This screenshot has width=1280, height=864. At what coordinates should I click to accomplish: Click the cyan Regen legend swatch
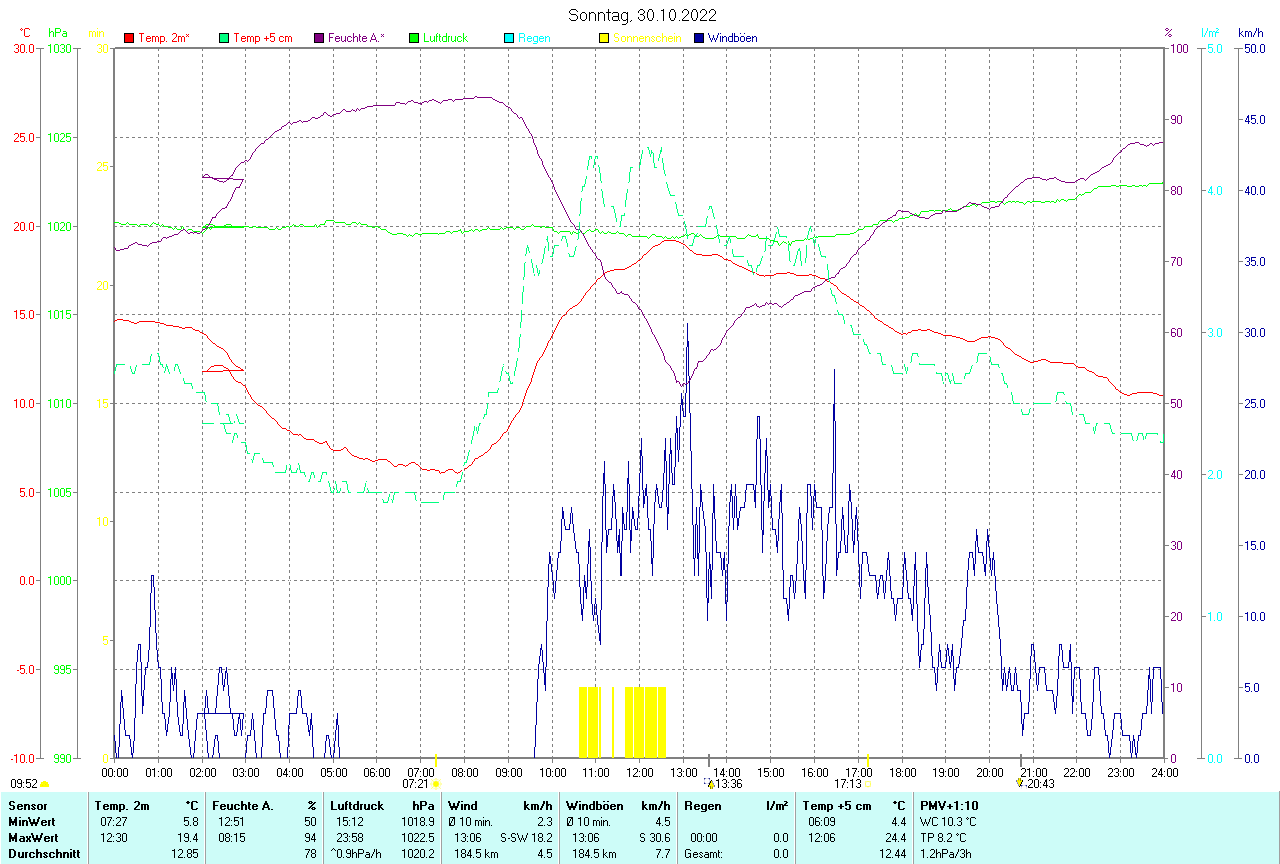coord(509,38)
